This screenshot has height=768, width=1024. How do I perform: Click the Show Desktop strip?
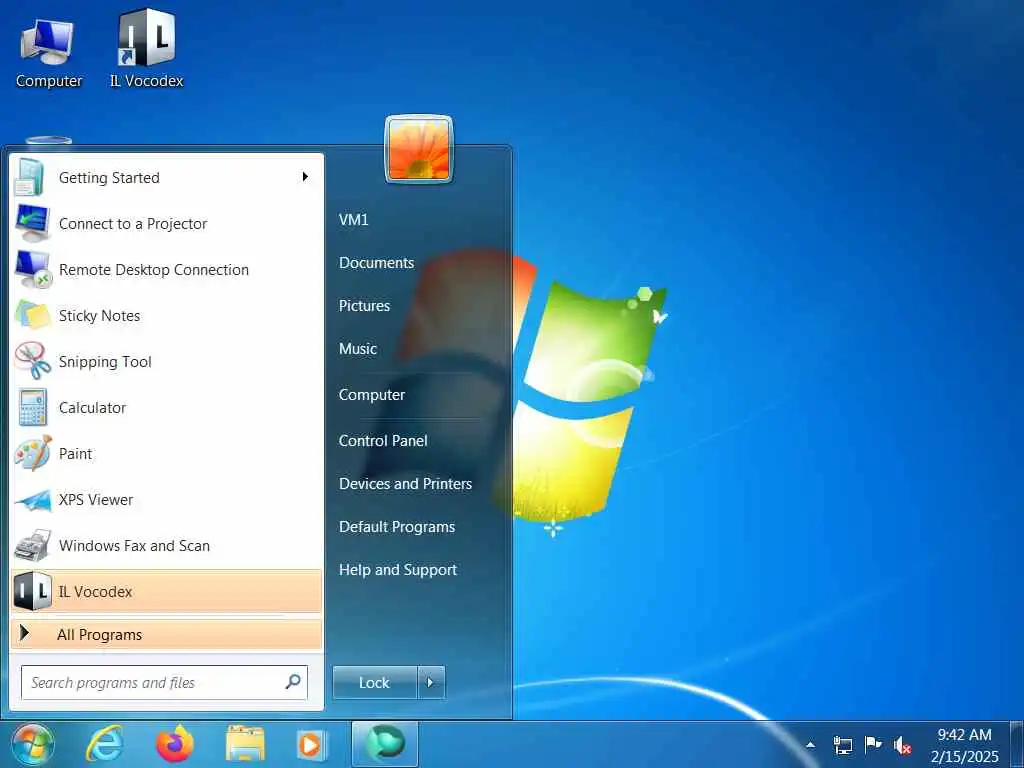(1017, 744)
